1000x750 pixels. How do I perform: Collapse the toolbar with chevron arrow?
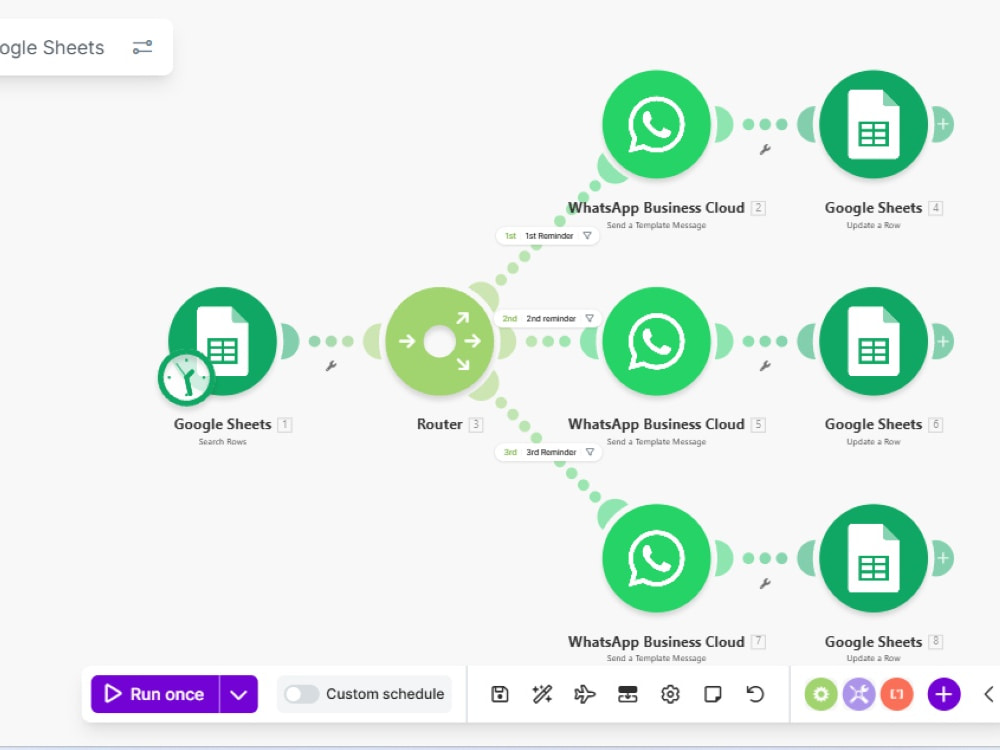coord(989,694)
